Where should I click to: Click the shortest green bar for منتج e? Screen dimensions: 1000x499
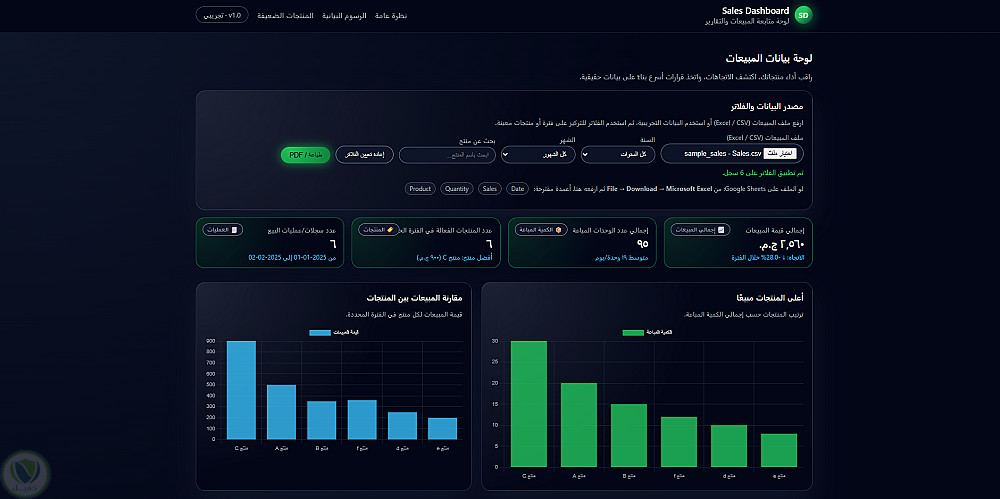(779, 450)
